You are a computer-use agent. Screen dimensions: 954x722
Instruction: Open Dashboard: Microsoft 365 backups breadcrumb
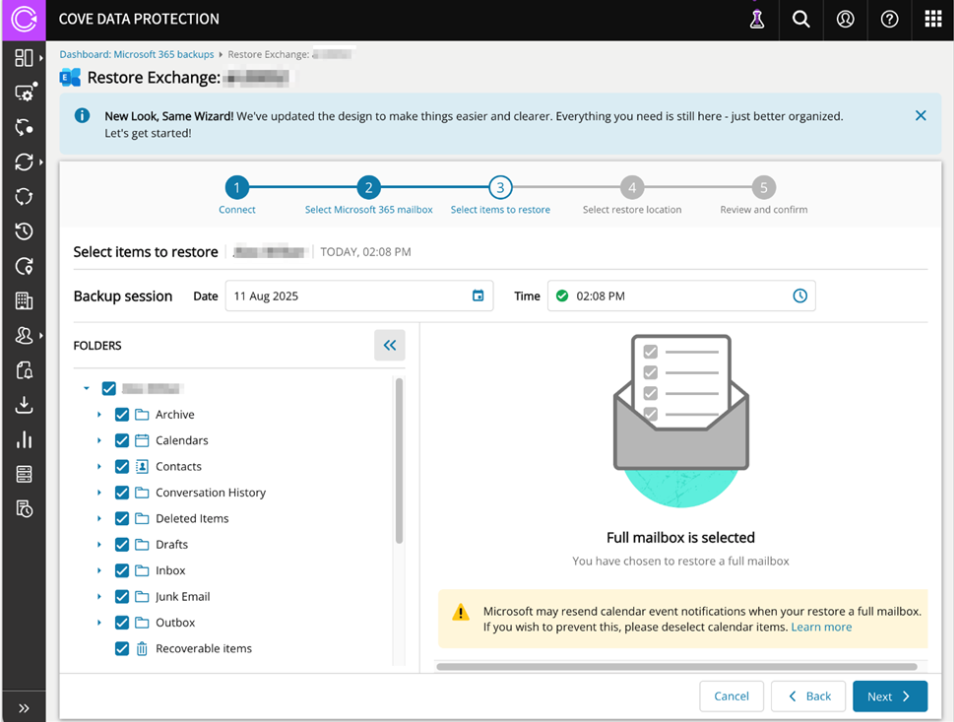(137, 54)
